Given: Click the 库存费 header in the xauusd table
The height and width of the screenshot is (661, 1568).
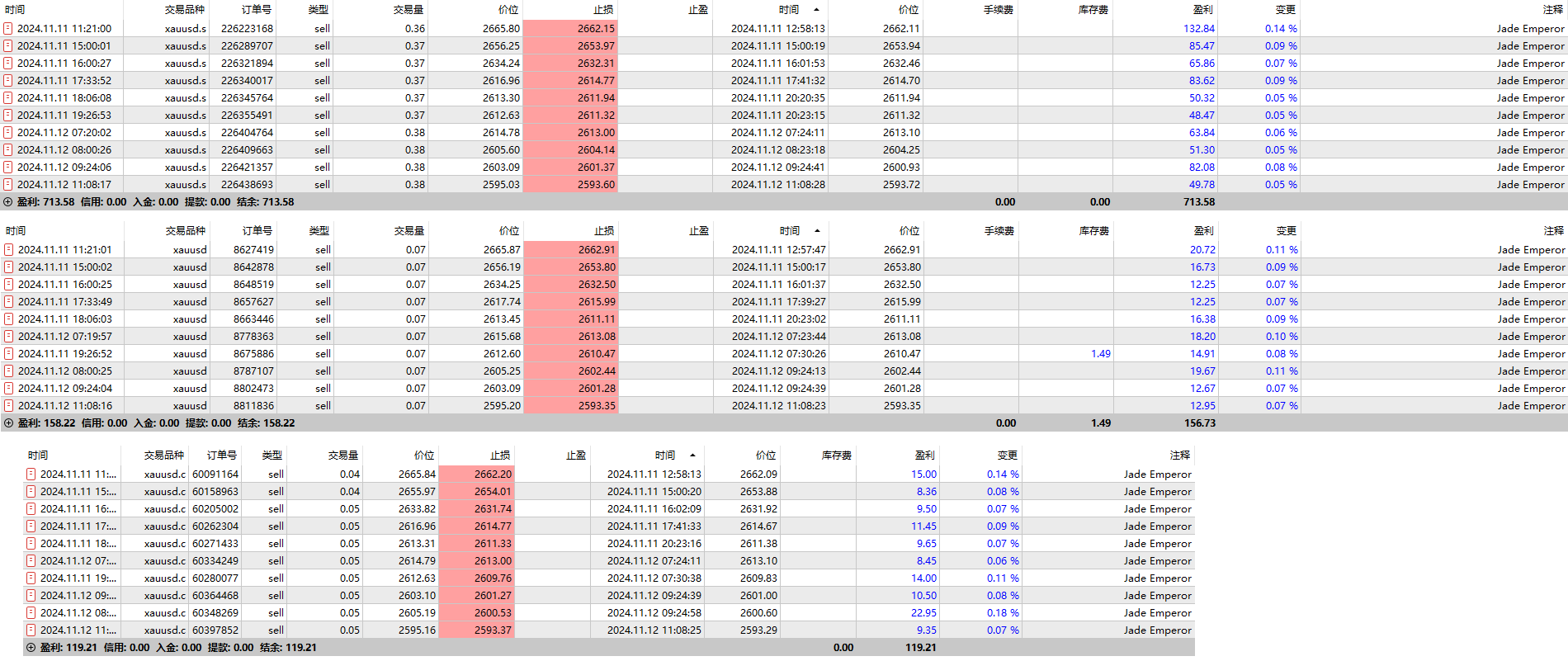Looking at the screenshot, I should point(1094,231).
